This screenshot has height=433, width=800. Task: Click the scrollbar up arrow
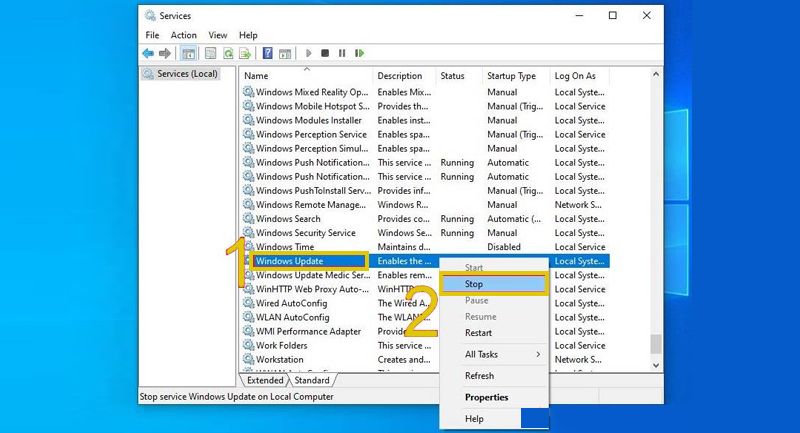656,74
